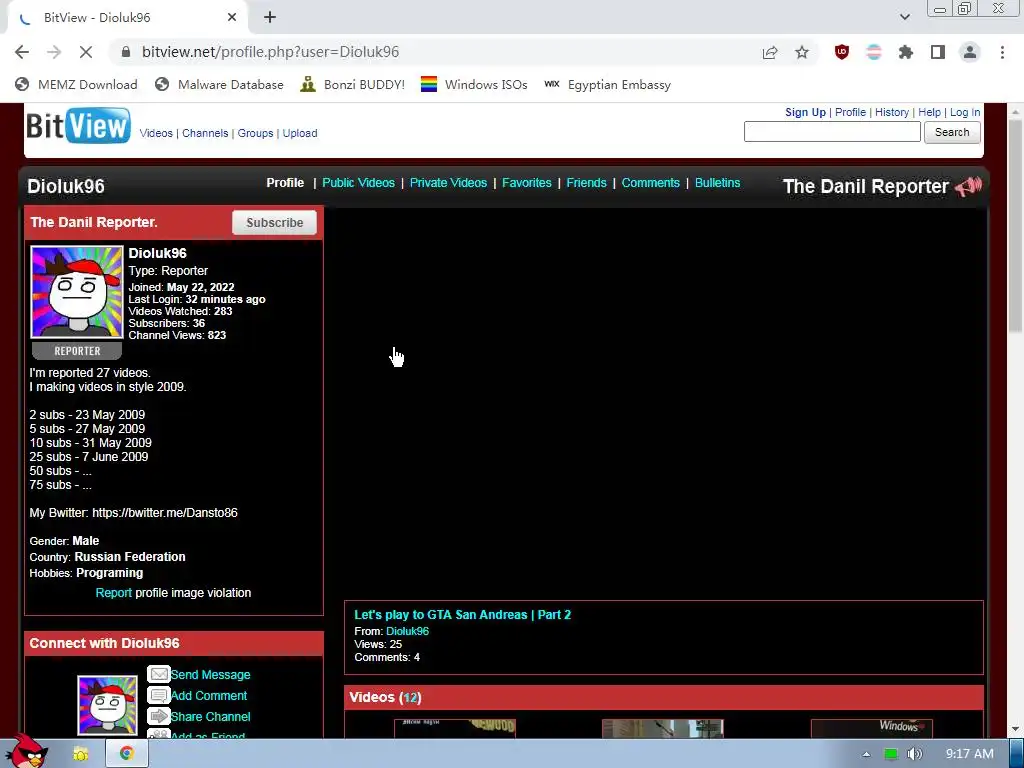Image resolution: width=1024 pixels, height=768 pixels.
Task: Click the Report profile image link
Action: pos(114,593)
